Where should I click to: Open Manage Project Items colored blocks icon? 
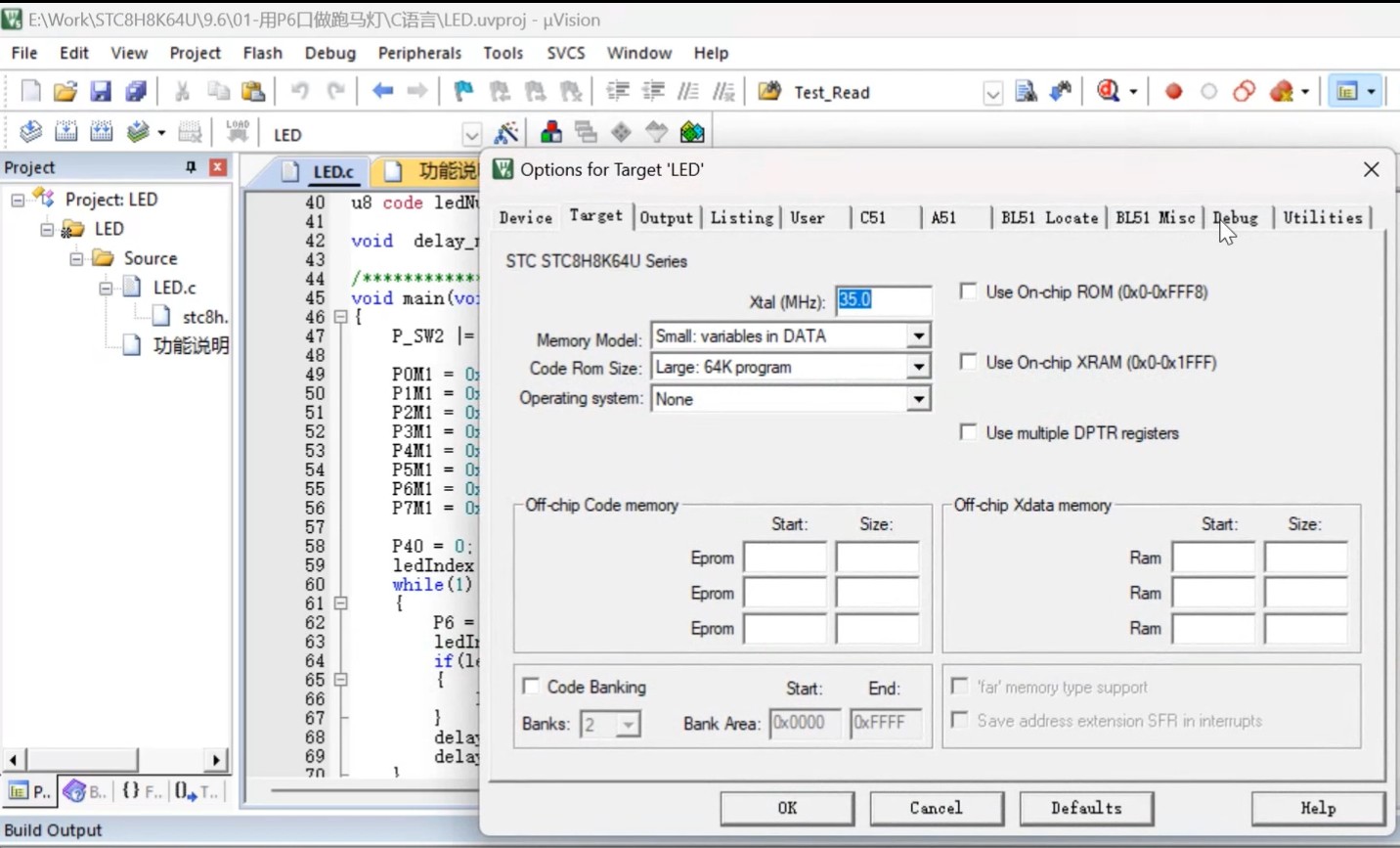pyautogui.click(x=551, y=132)
